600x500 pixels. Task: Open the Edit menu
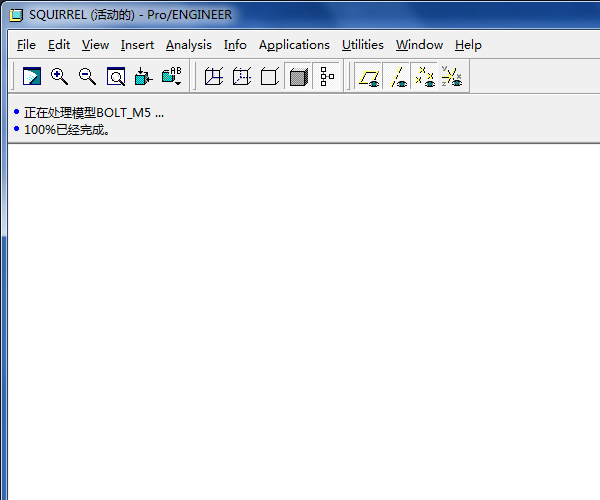point(59,45)
